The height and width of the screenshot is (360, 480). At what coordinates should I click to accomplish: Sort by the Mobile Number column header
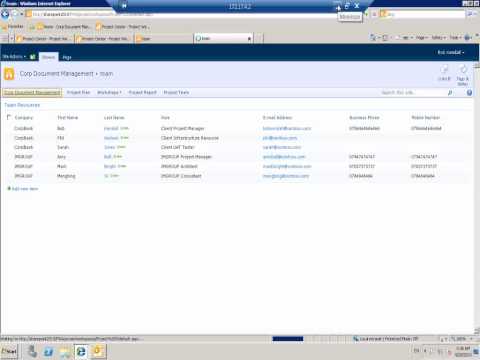[426, 118]
